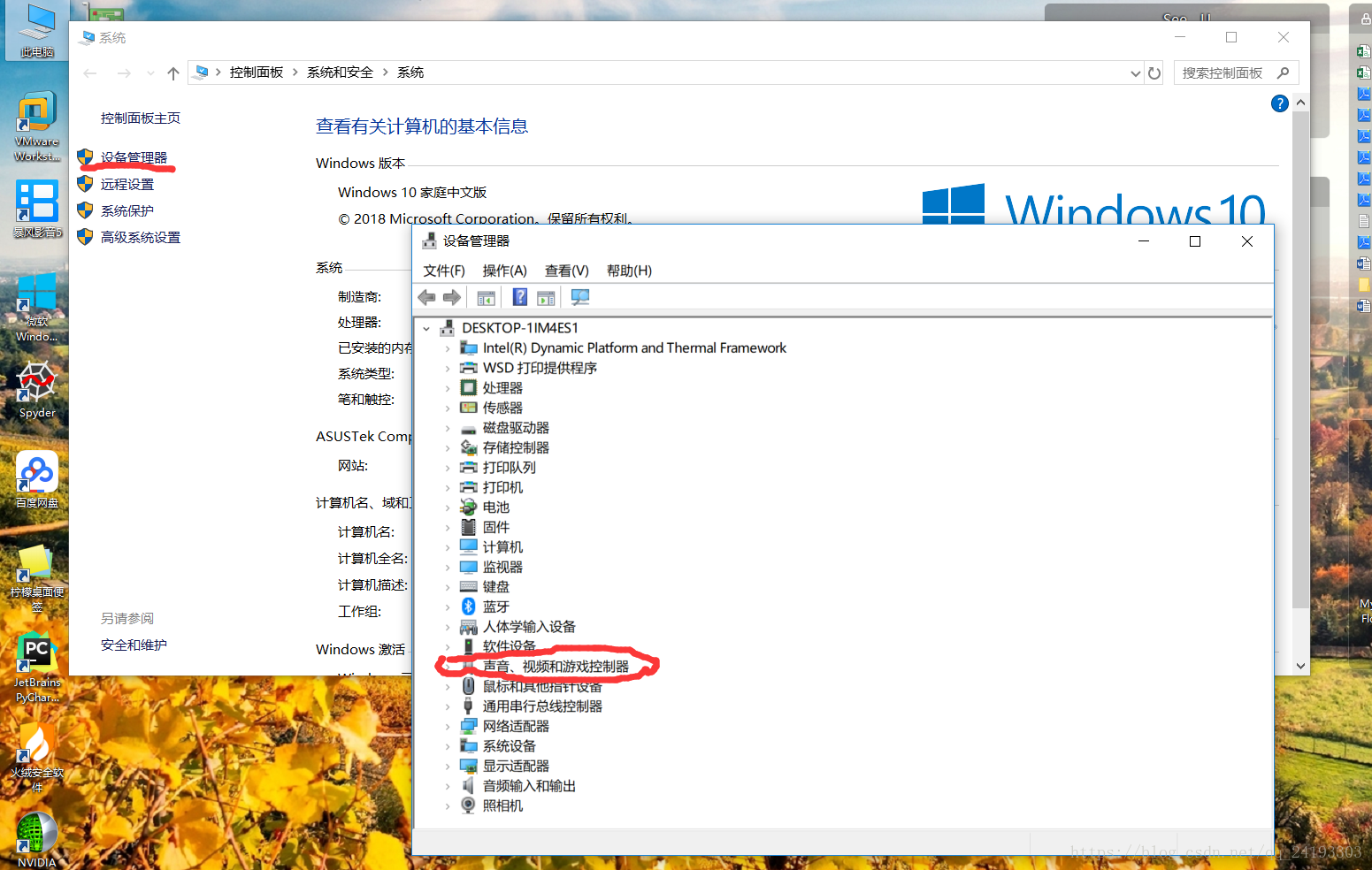Open the 文件(F) menu
This screenshot has width=1372, height=870.
[x=444, y=271]
